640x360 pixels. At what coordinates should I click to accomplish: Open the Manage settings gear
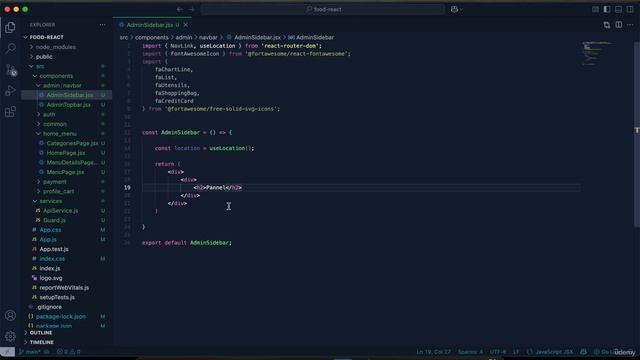click(10, 336)
